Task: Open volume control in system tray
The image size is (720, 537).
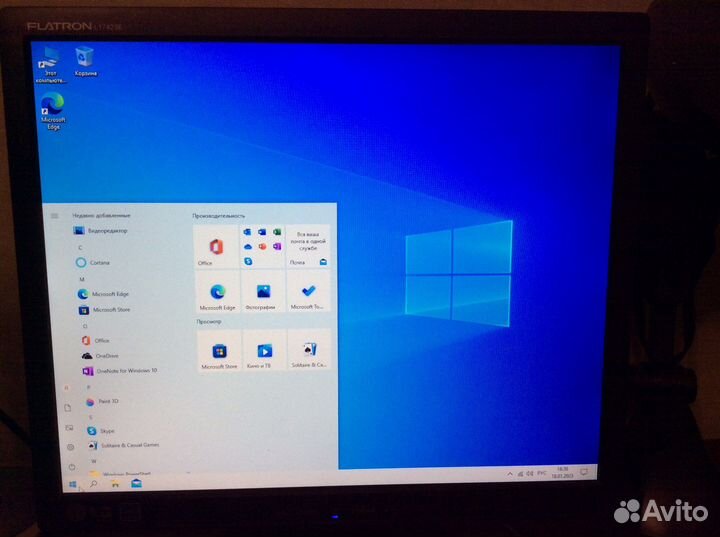Action: 529,473
